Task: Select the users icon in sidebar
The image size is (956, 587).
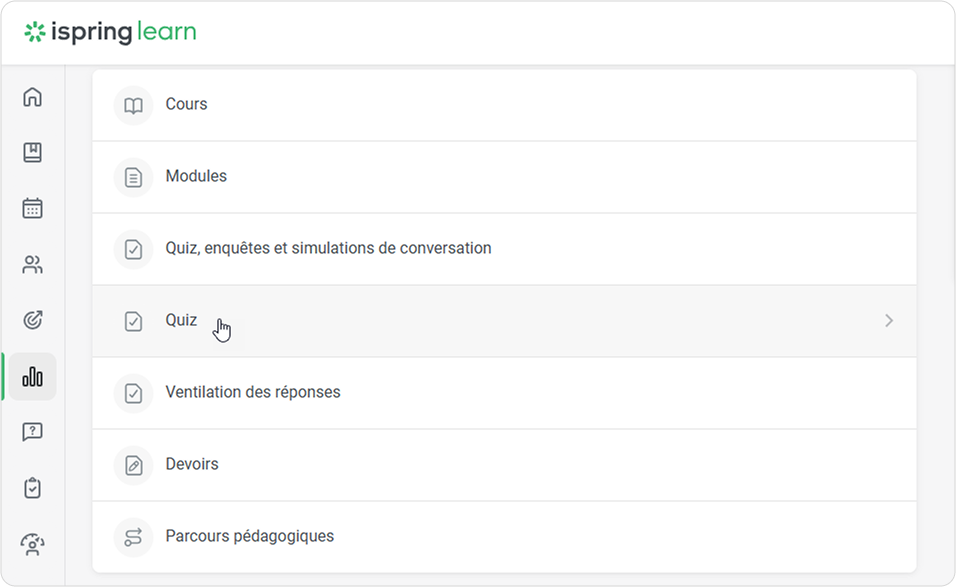Action: pyautogui.click(x=33, y=265)
